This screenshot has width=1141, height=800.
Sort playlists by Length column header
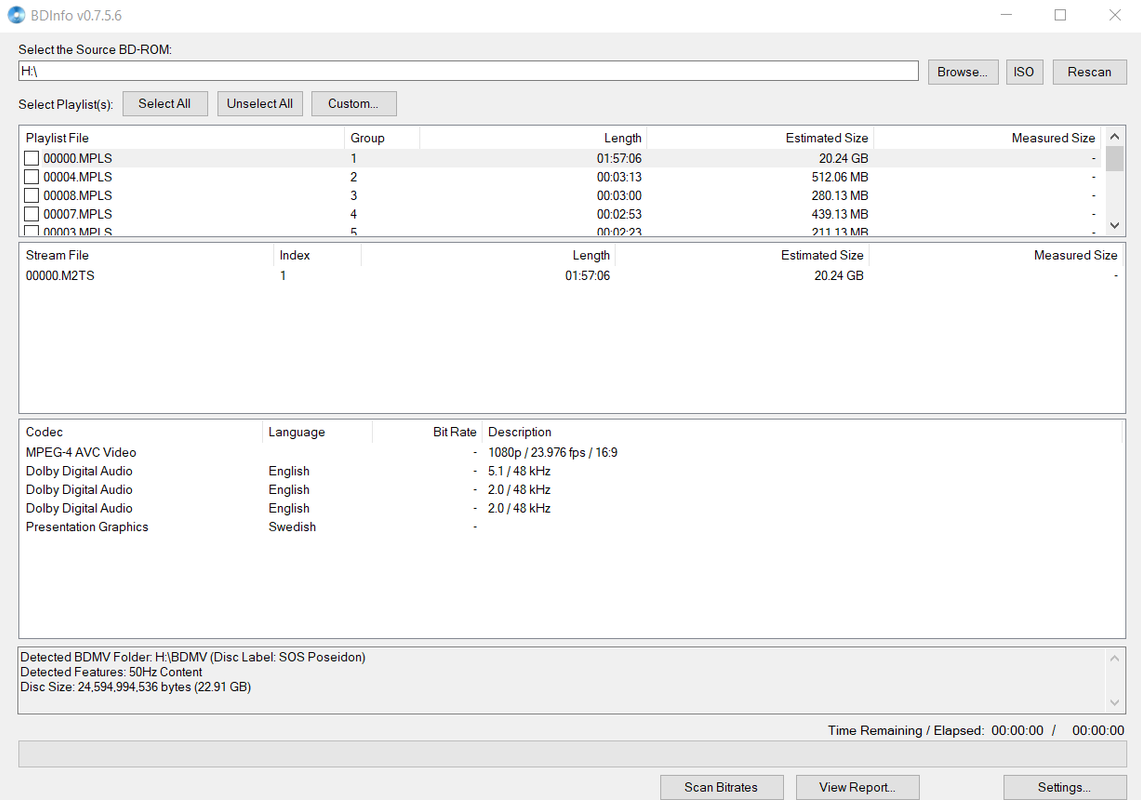pos(533,138)
